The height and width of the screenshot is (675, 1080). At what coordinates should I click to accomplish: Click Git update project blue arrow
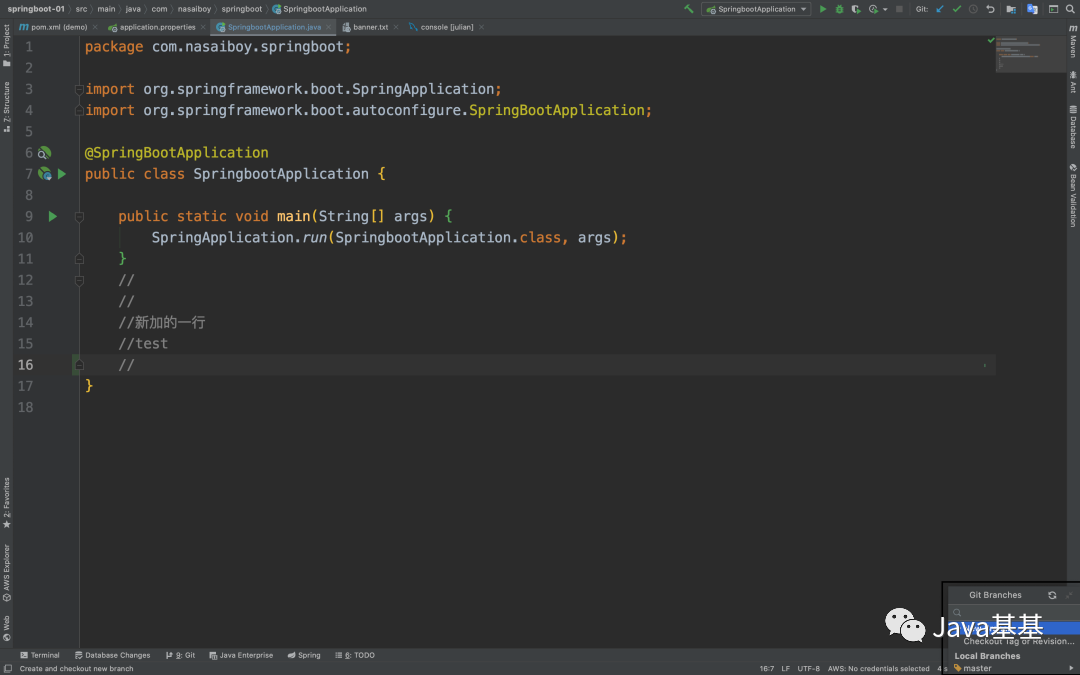(939, 9)
